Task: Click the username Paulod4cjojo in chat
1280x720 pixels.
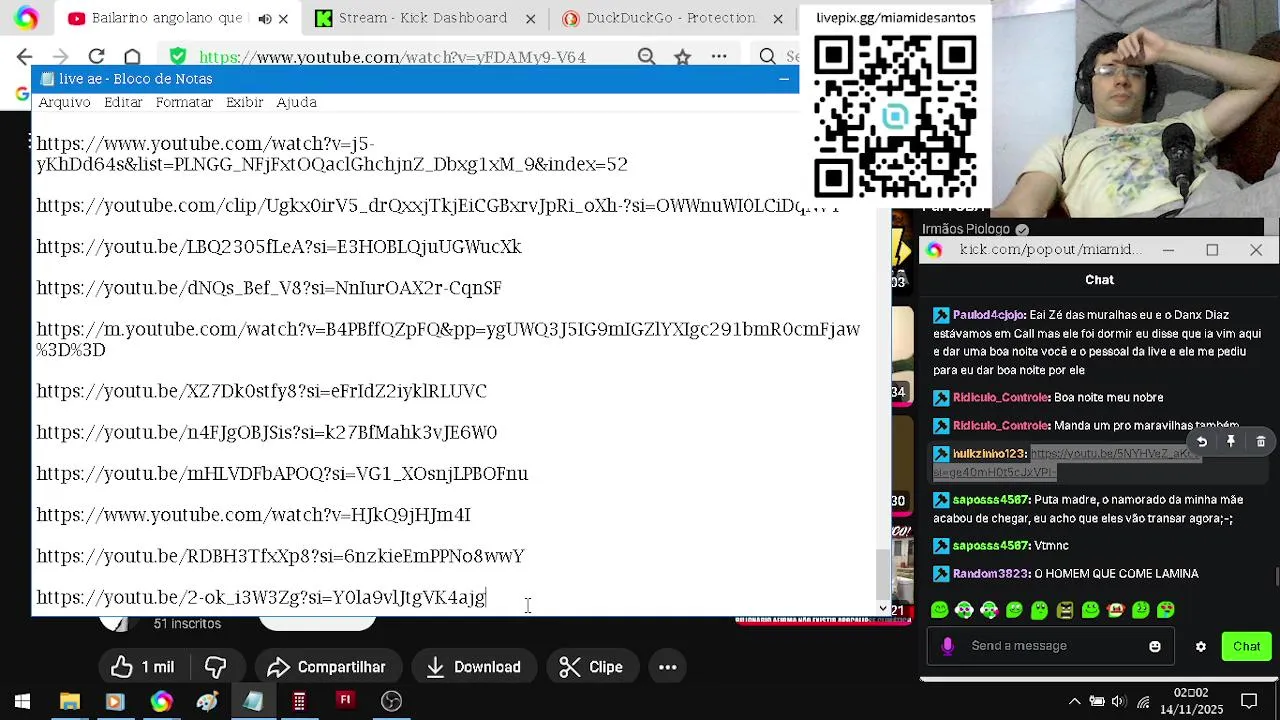Action: point(988,315)
